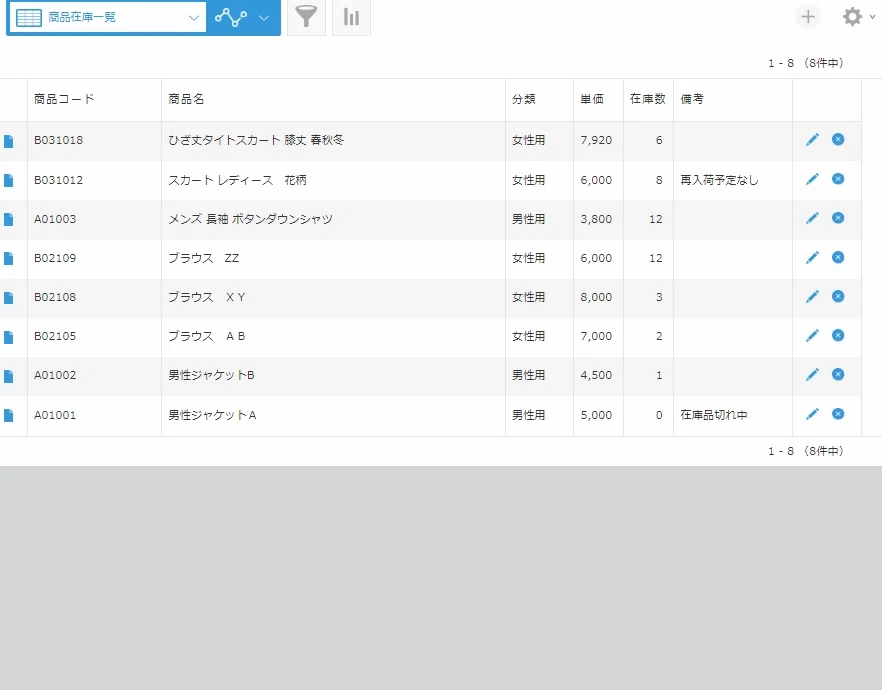Open the filter funnel icon

[x=307, y=17]
